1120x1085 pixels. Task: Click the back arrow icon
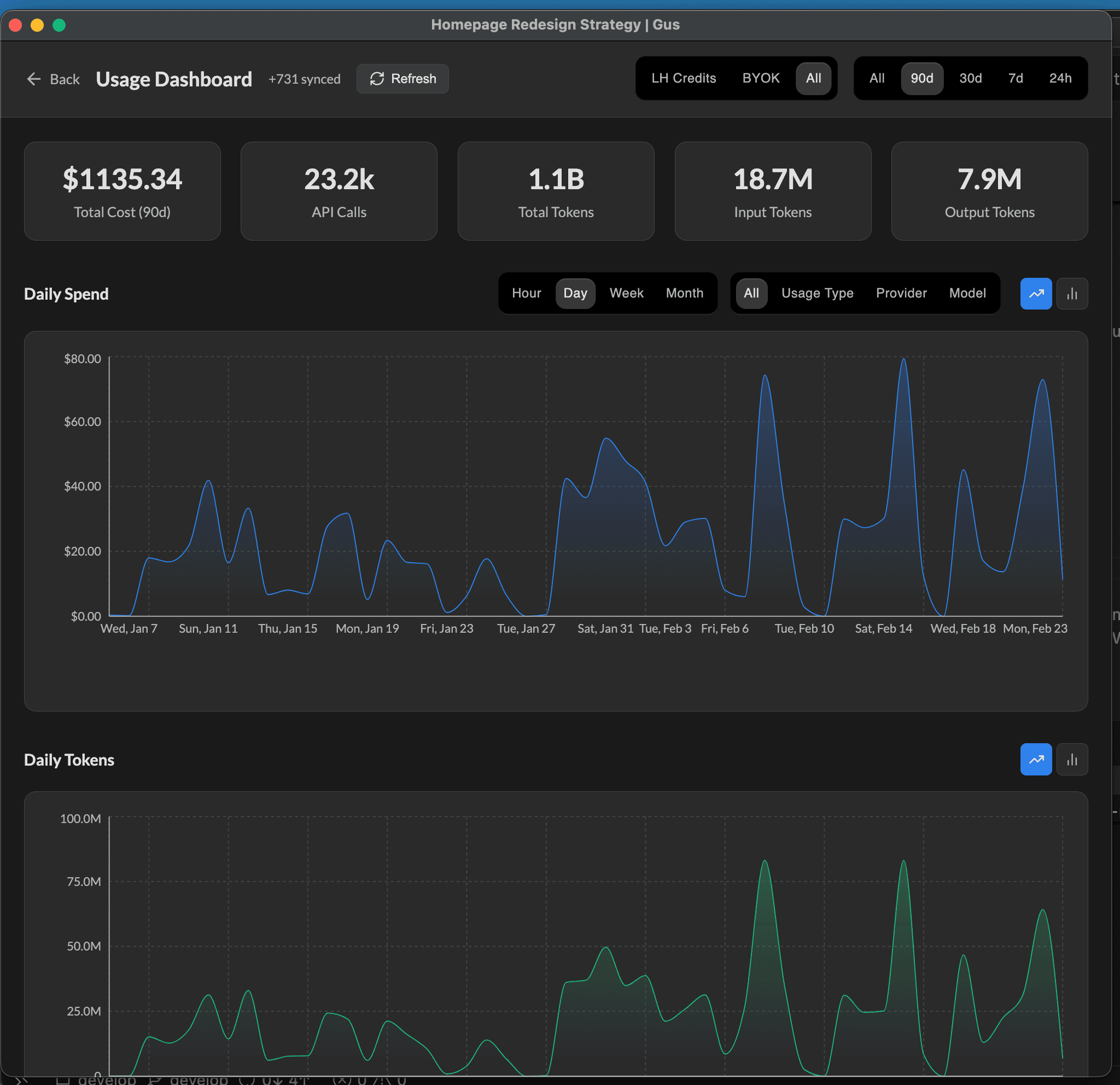tap(34, 79)
